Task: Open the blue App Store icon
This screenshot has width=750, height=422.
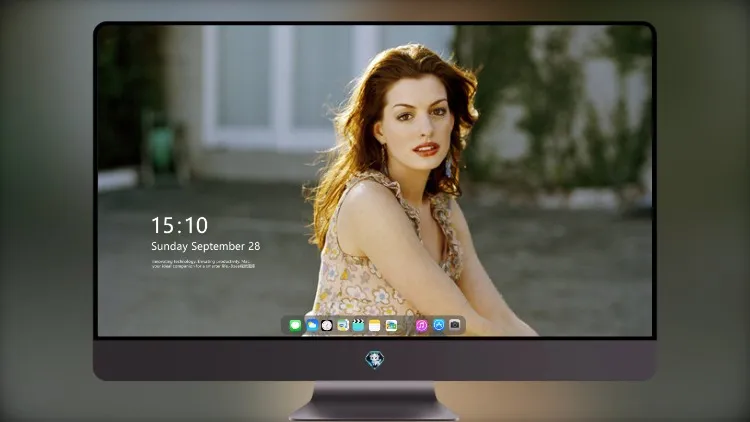Action: [439, 325]
